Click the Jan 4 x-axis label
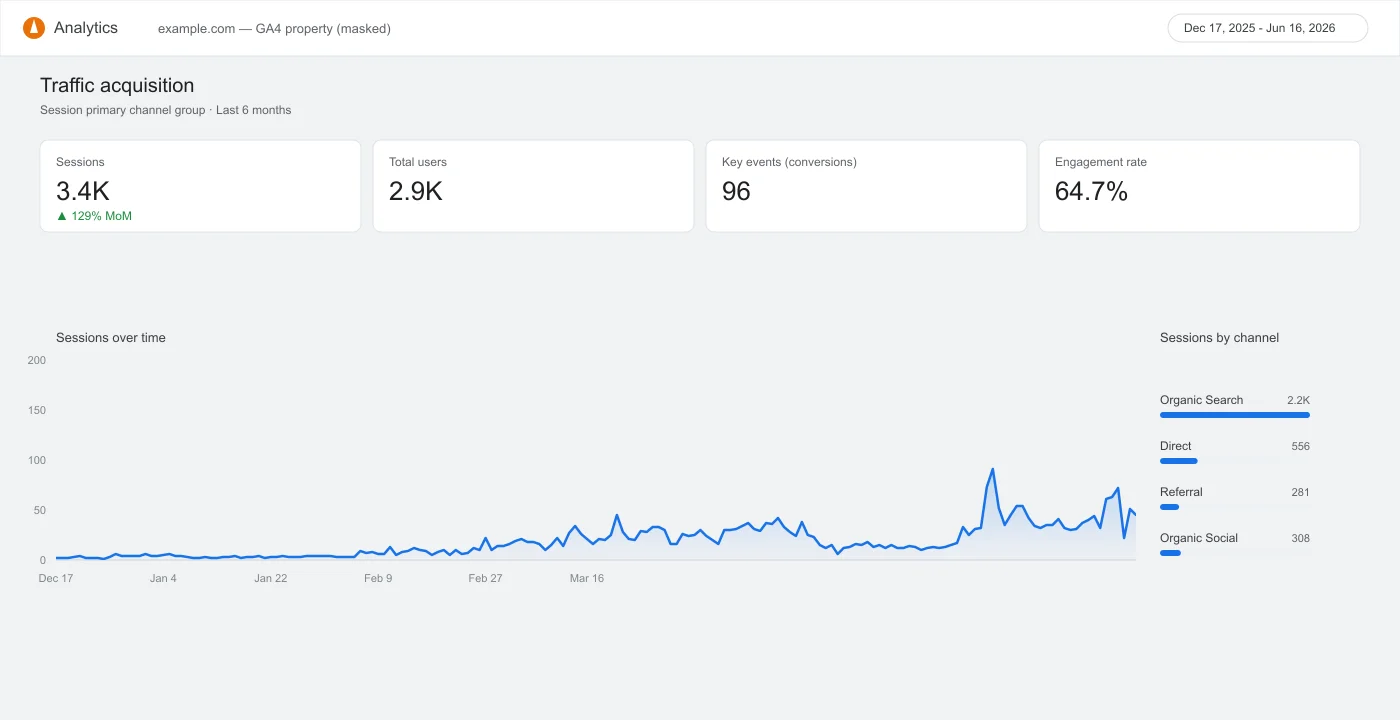1400x720 pixels. click(163, 578)
